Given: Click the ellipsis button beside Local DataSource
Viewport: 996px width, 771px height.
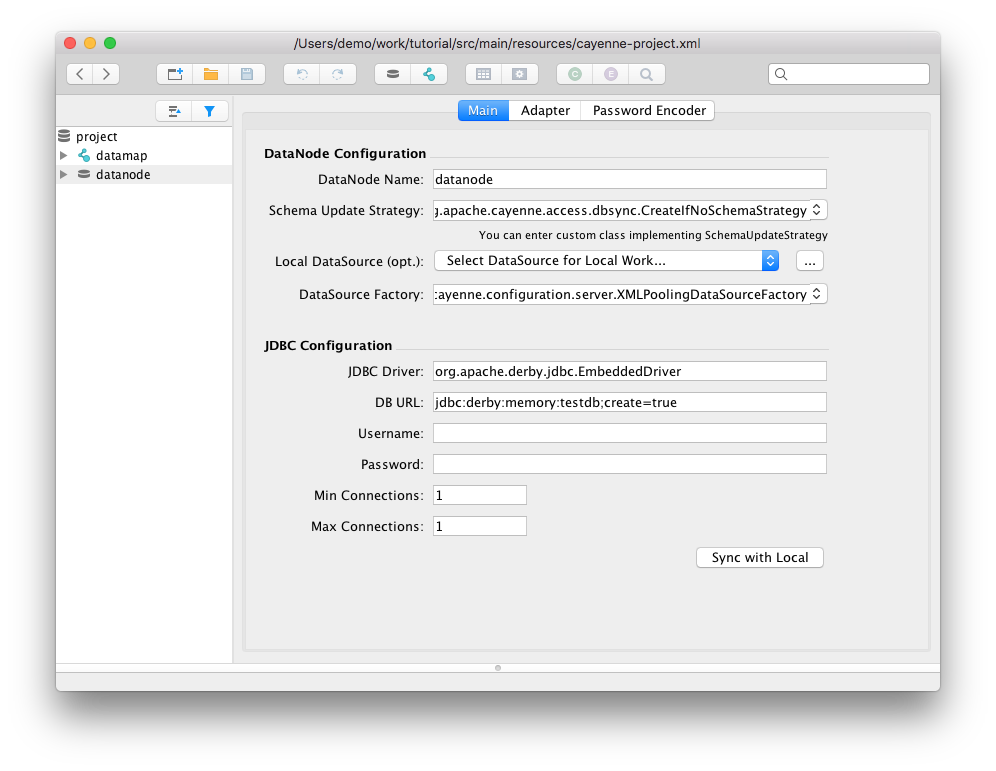Looking at the screenshot, I should 810,260.
